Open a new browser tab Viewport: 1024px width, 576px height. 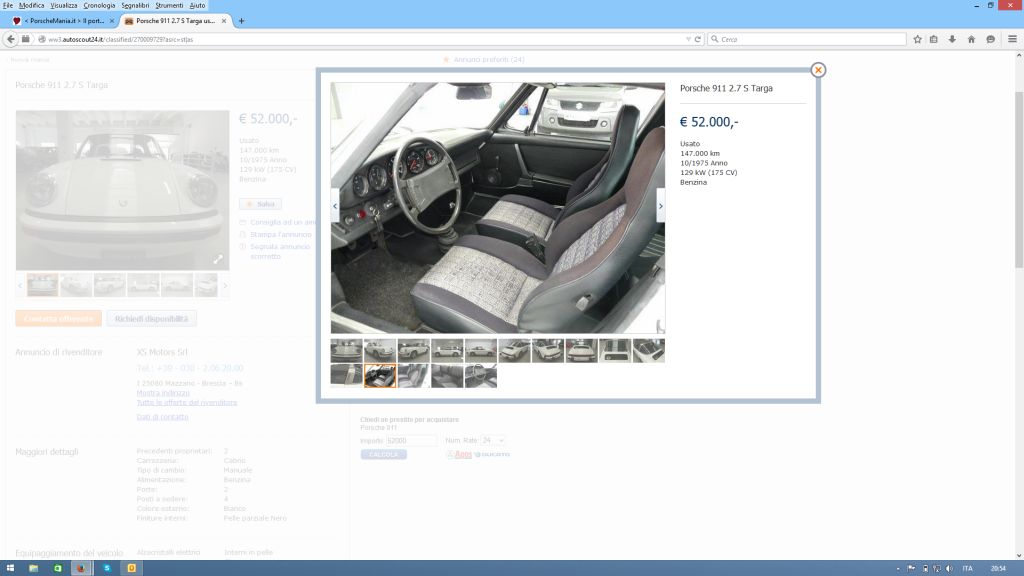point(241,21)
